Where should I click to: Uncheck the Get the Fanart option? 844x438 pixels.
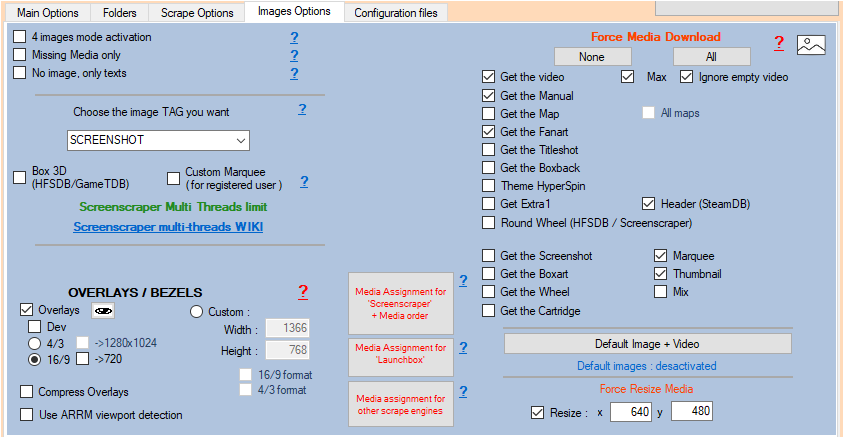(x=488, y=132)
